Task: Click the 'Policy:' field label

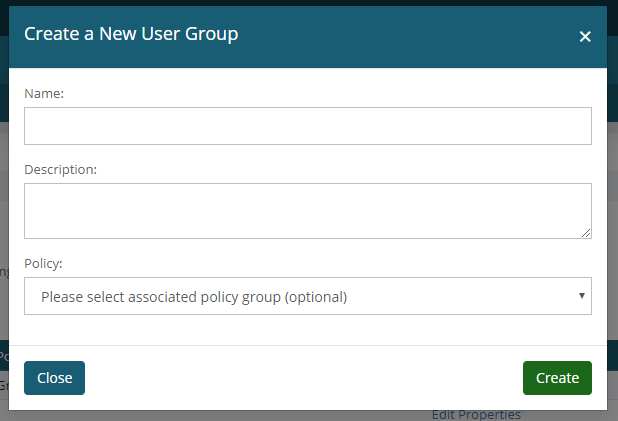Action: (x=43, y=263)
